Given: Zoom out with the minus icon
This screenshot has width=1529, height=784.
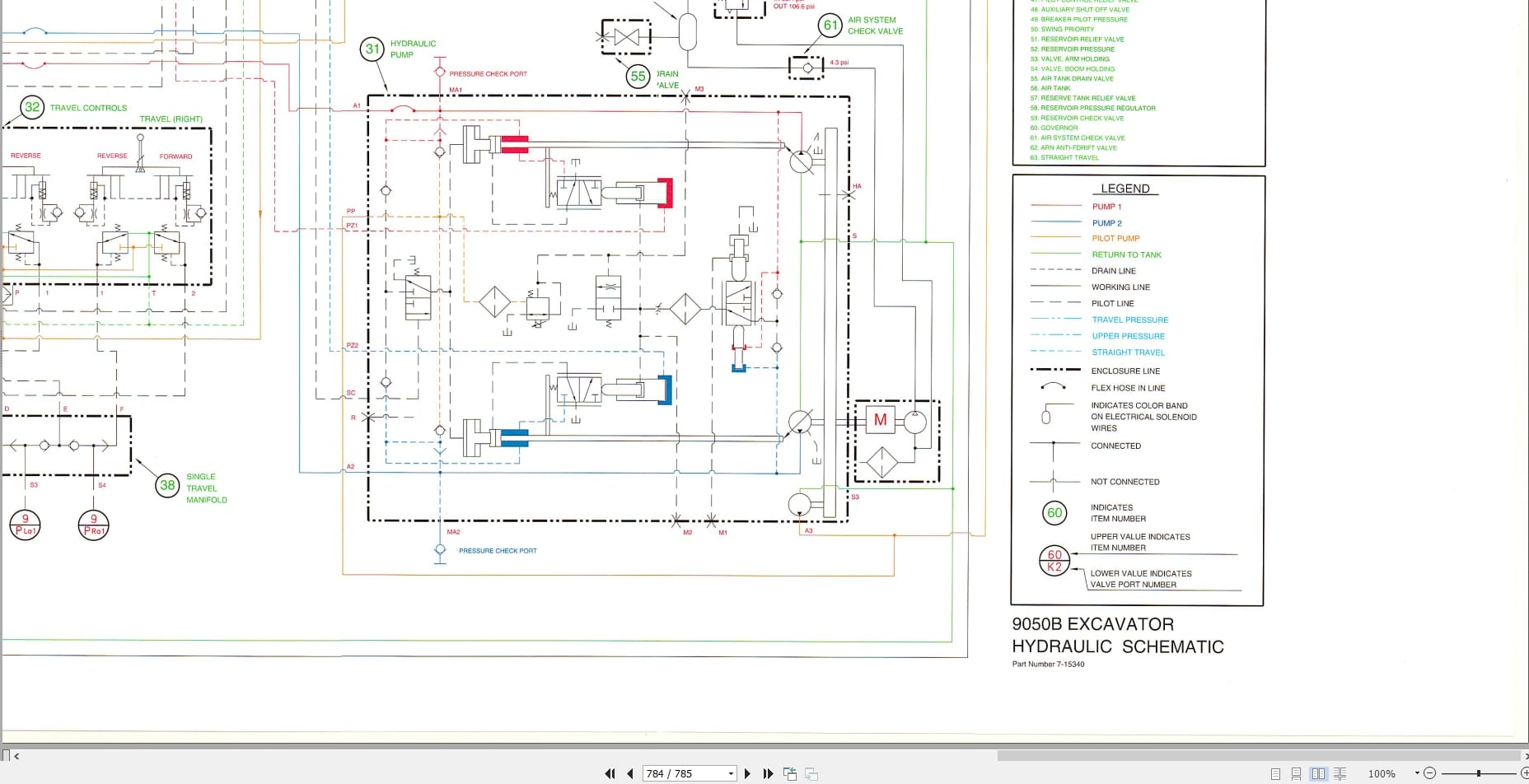Looking at the screenshot, I should 1429,773.
